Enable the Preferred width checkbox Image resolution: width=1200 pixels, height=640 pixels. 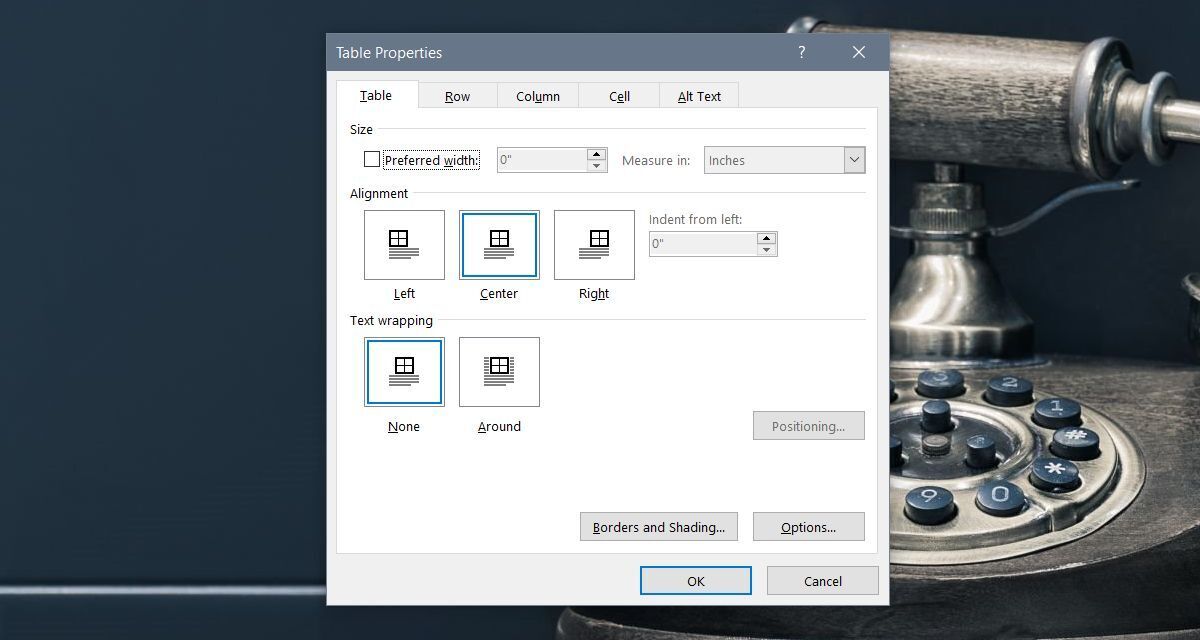[372, 160]
